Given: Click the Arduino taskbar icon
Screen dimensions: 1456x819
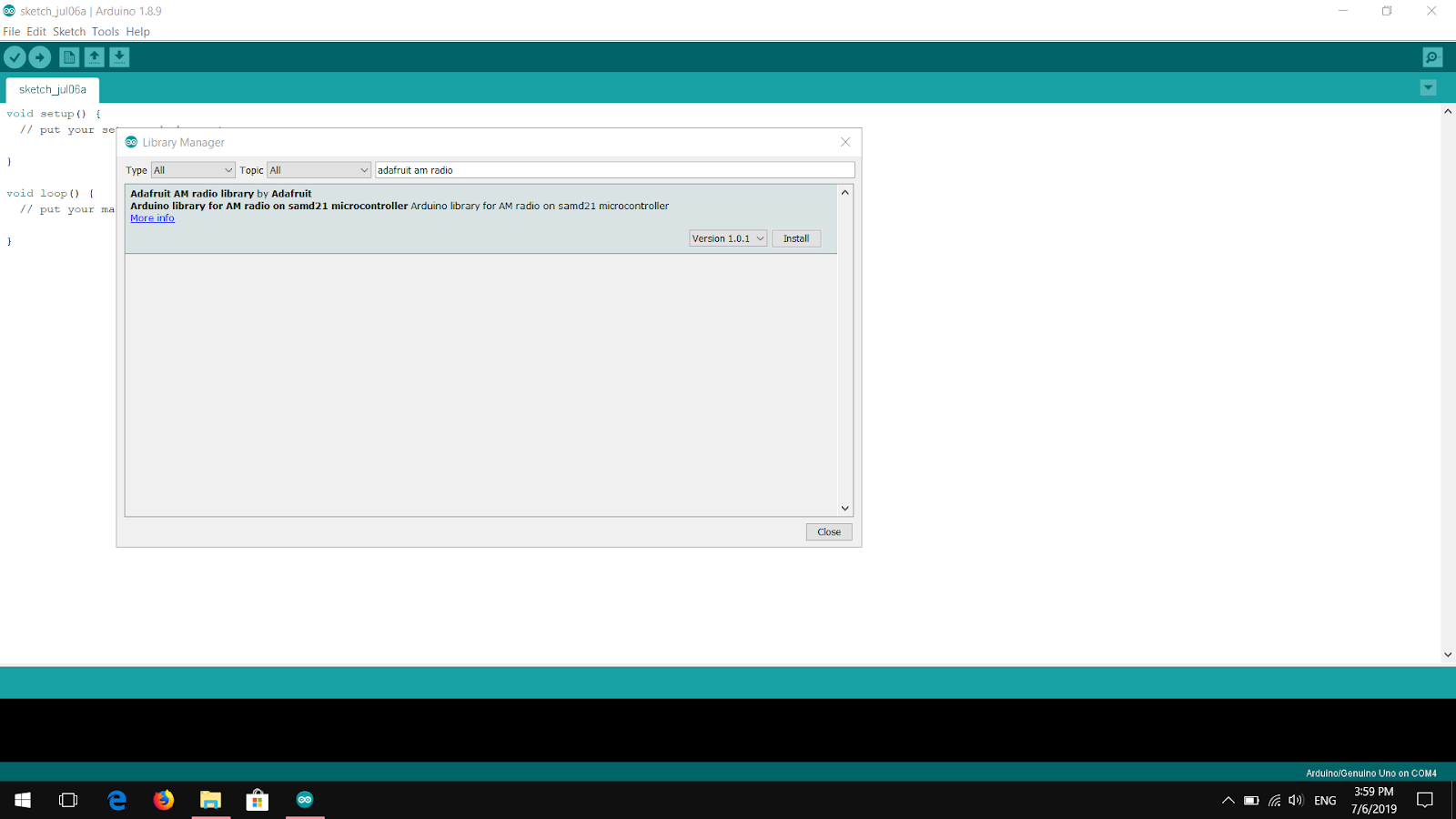Looking at the screenshot, I should point(305,800).
